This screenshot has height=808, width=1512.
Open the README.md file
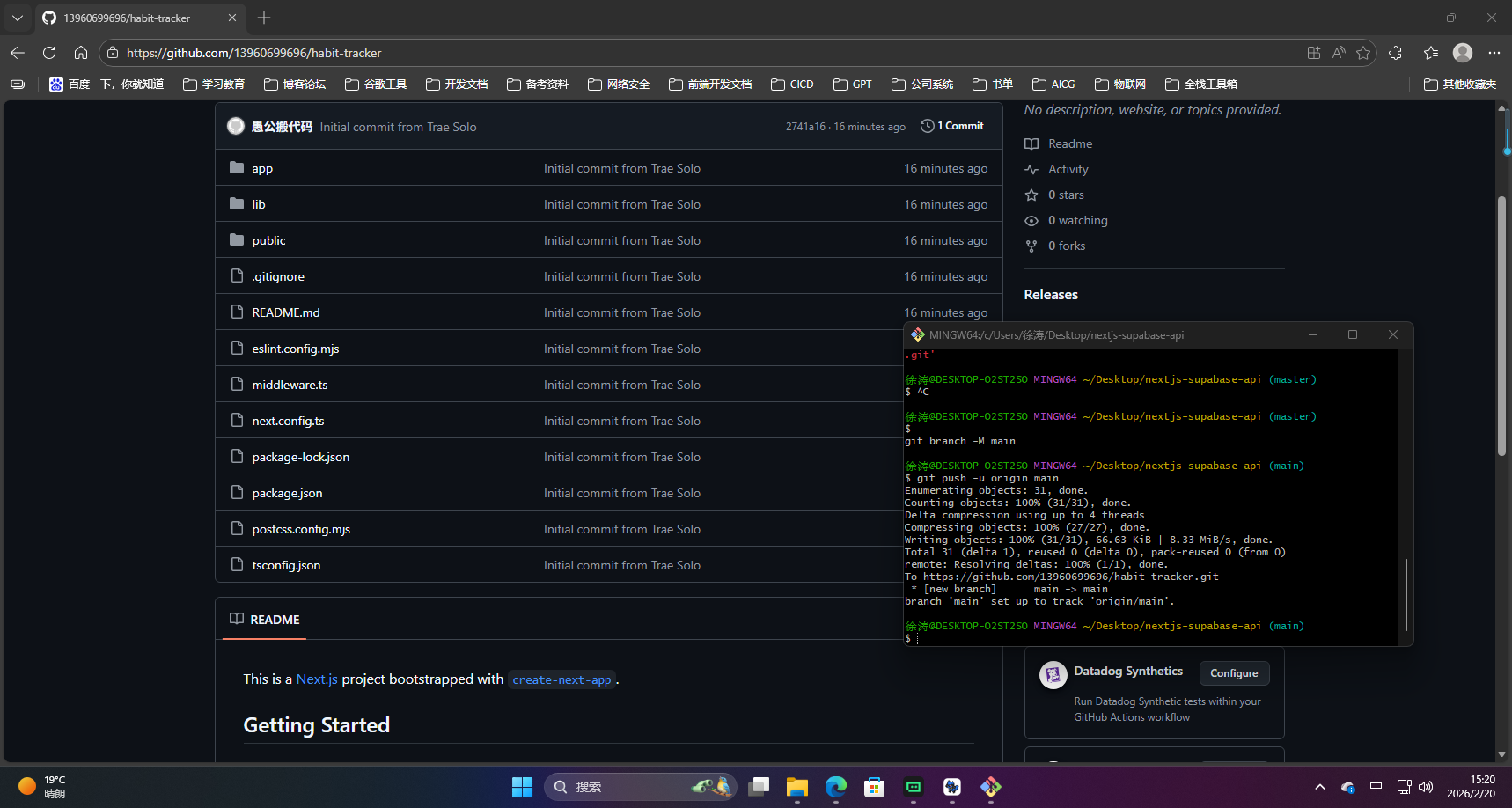(286, 312)
